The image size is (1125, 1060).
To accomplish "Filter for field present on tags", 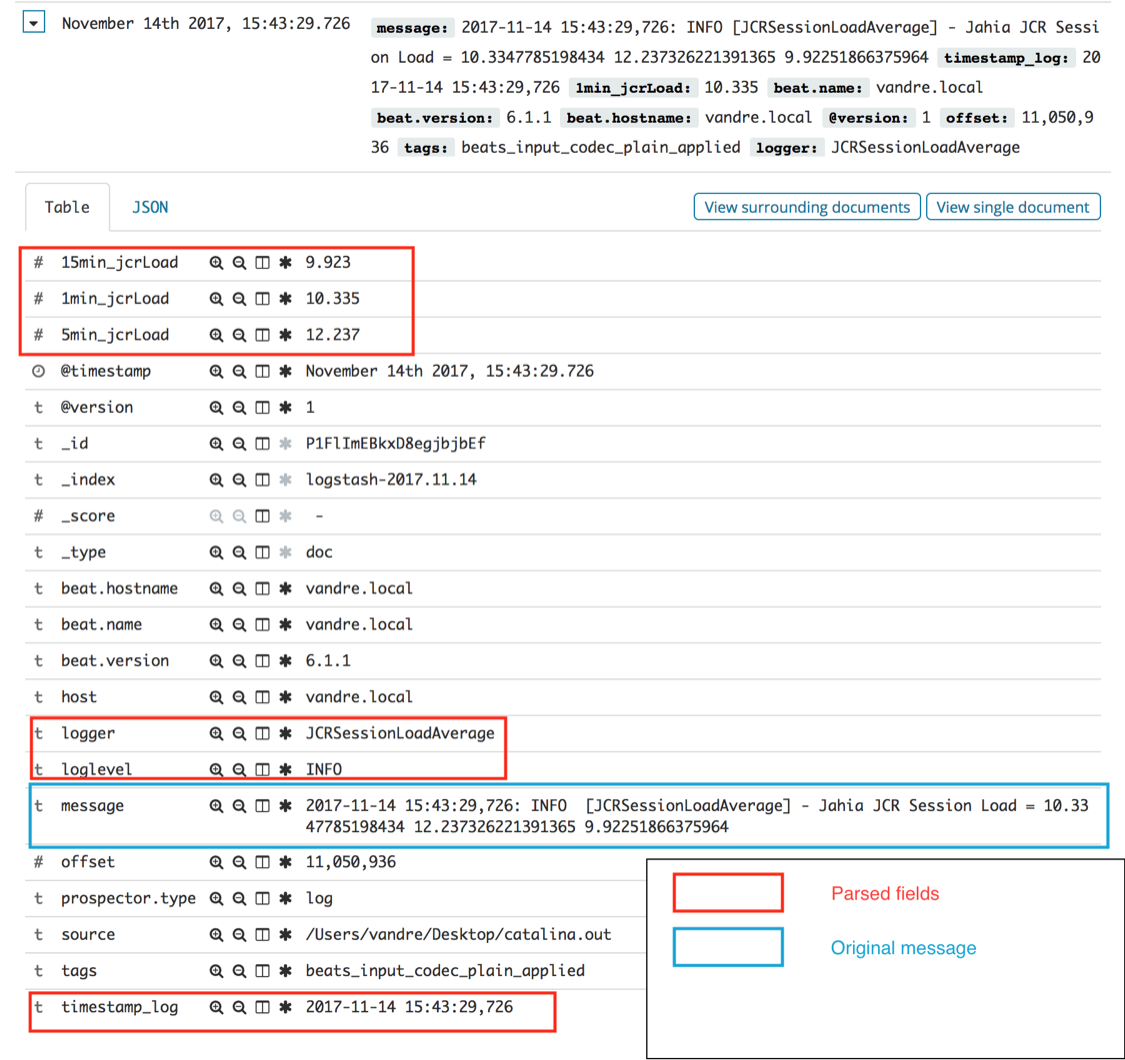I will [286, 970].
